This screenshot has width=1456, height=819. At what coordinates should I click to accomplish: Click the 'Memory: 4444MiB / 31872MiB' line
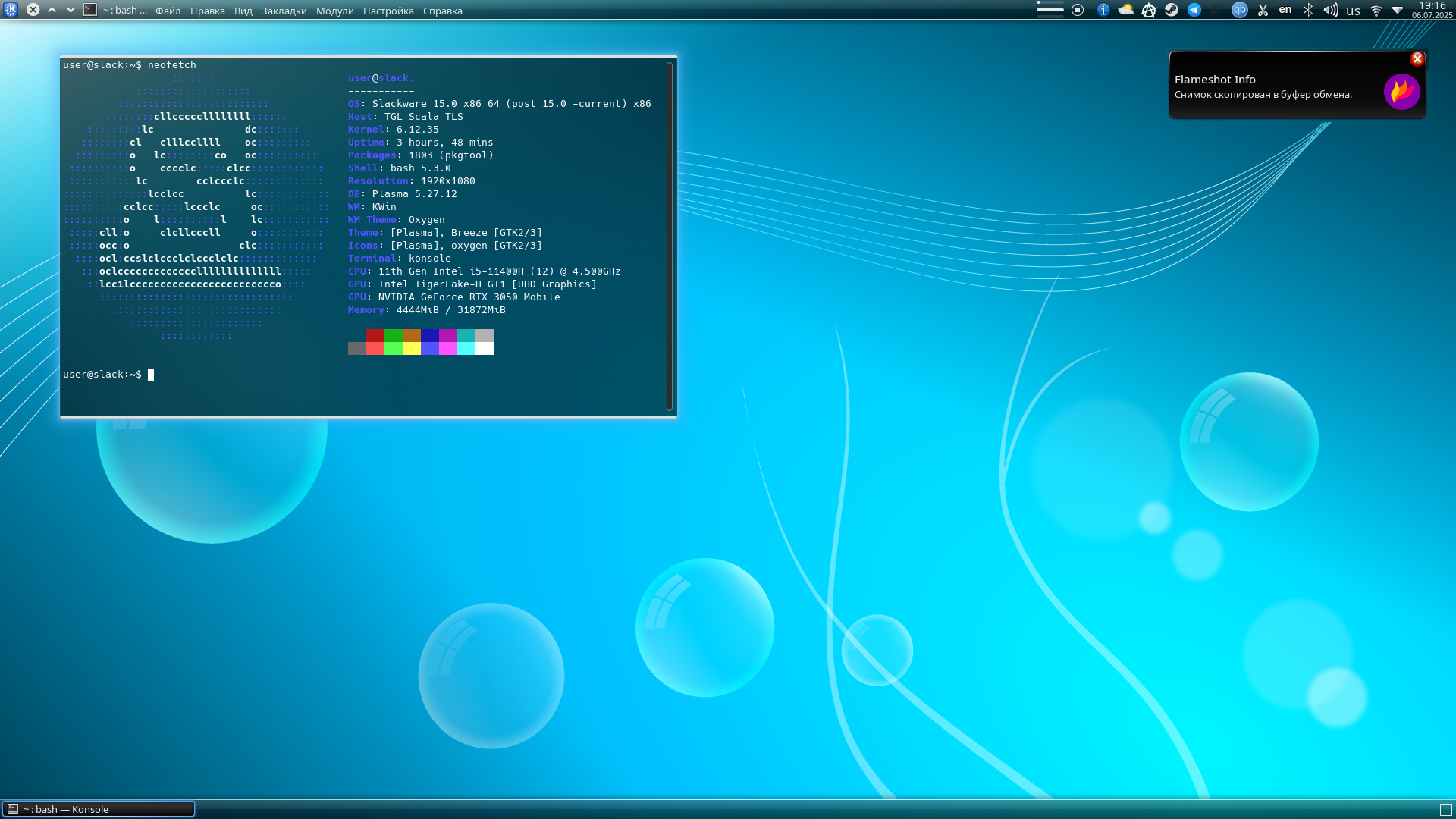[x=427, y=310]
